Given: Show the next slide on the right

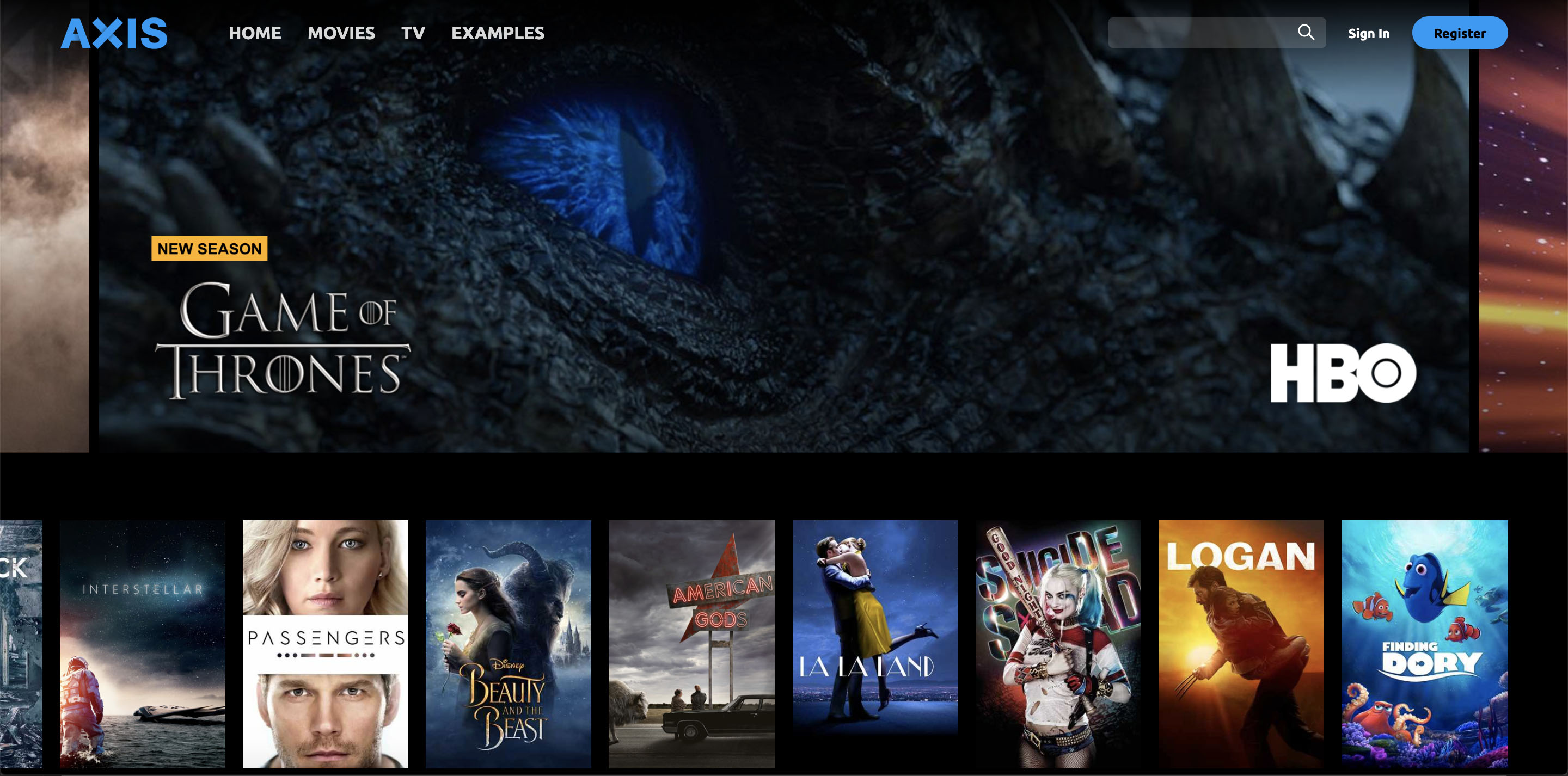Looking at the screenshot, I should click(1523, 226).
